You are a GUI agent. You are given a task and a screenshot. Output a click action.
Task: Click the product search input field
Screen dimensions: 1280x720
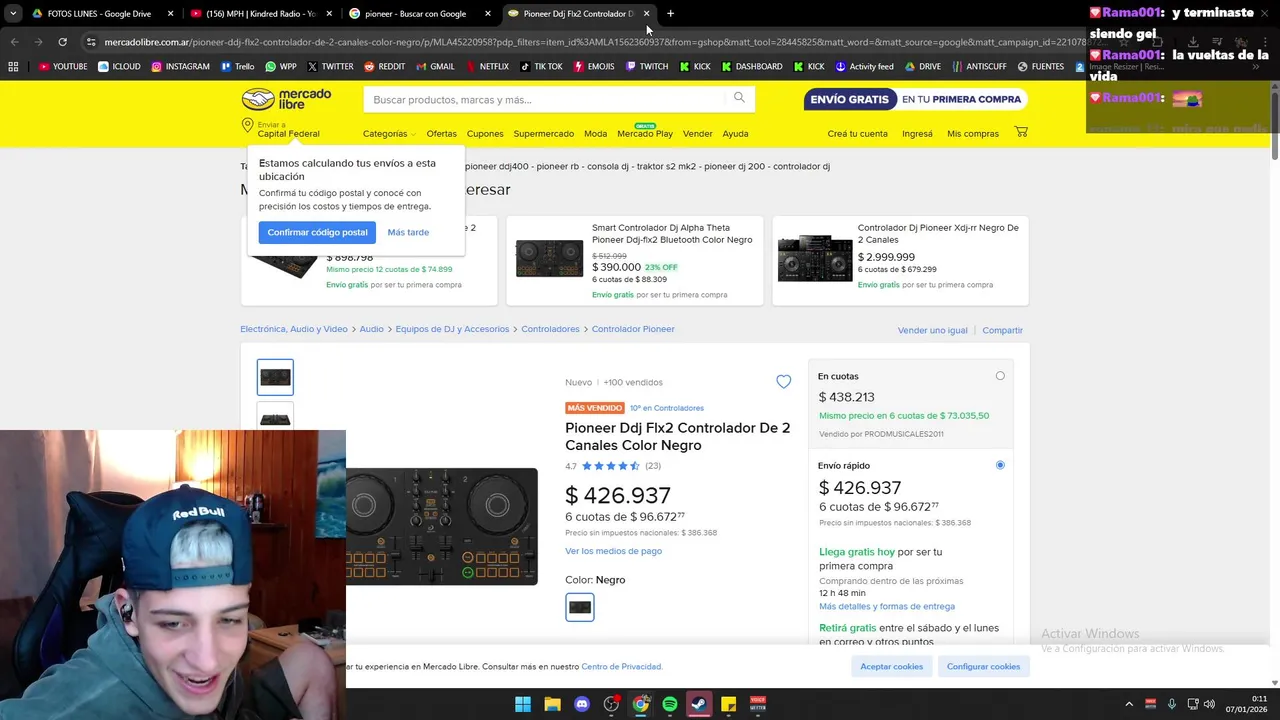point(546,99)
